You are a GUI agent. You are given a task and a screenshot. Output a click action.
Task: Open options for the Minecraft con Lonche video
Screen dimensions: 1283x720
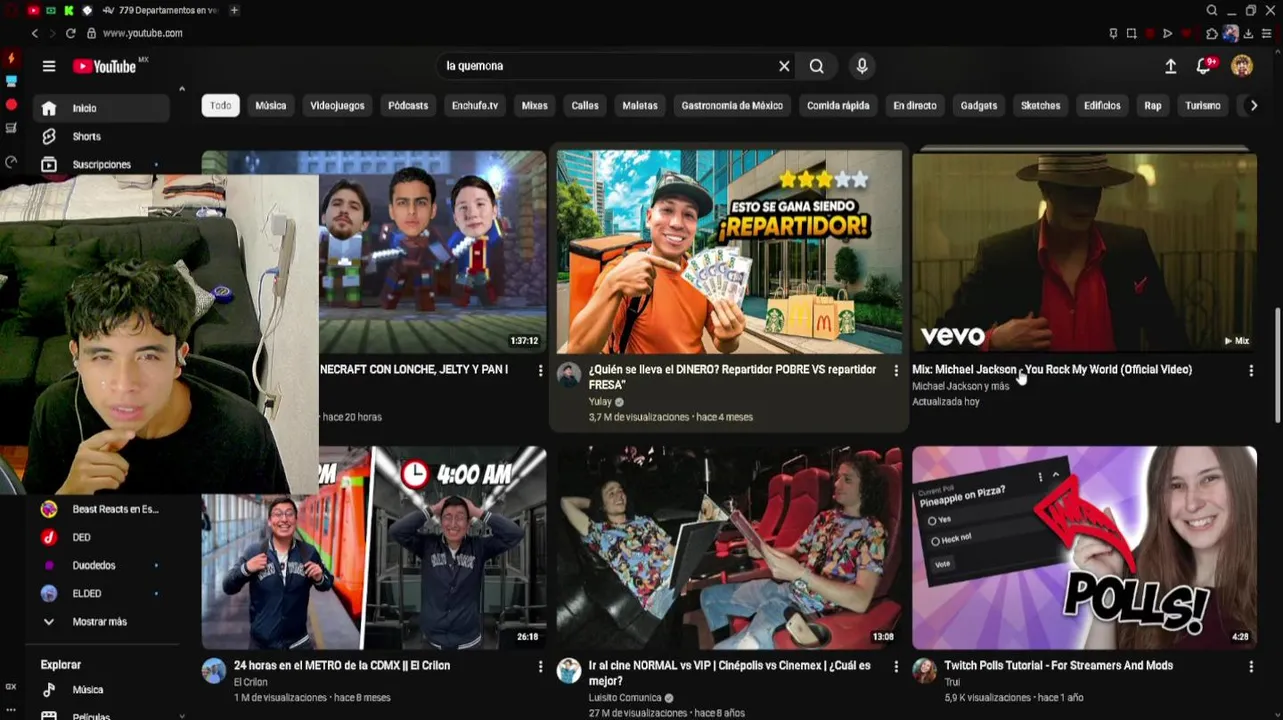tap(541, 371)
